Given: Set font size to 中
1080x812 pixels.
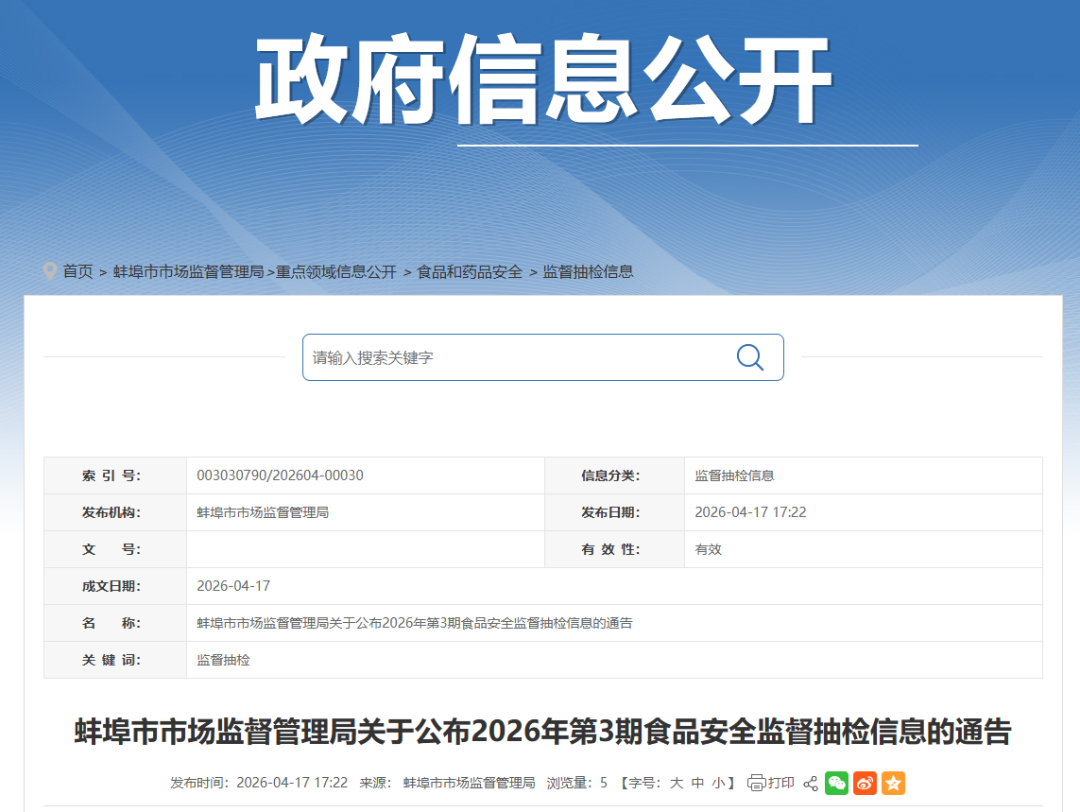Looking at the screenshot, I should 698,783.
